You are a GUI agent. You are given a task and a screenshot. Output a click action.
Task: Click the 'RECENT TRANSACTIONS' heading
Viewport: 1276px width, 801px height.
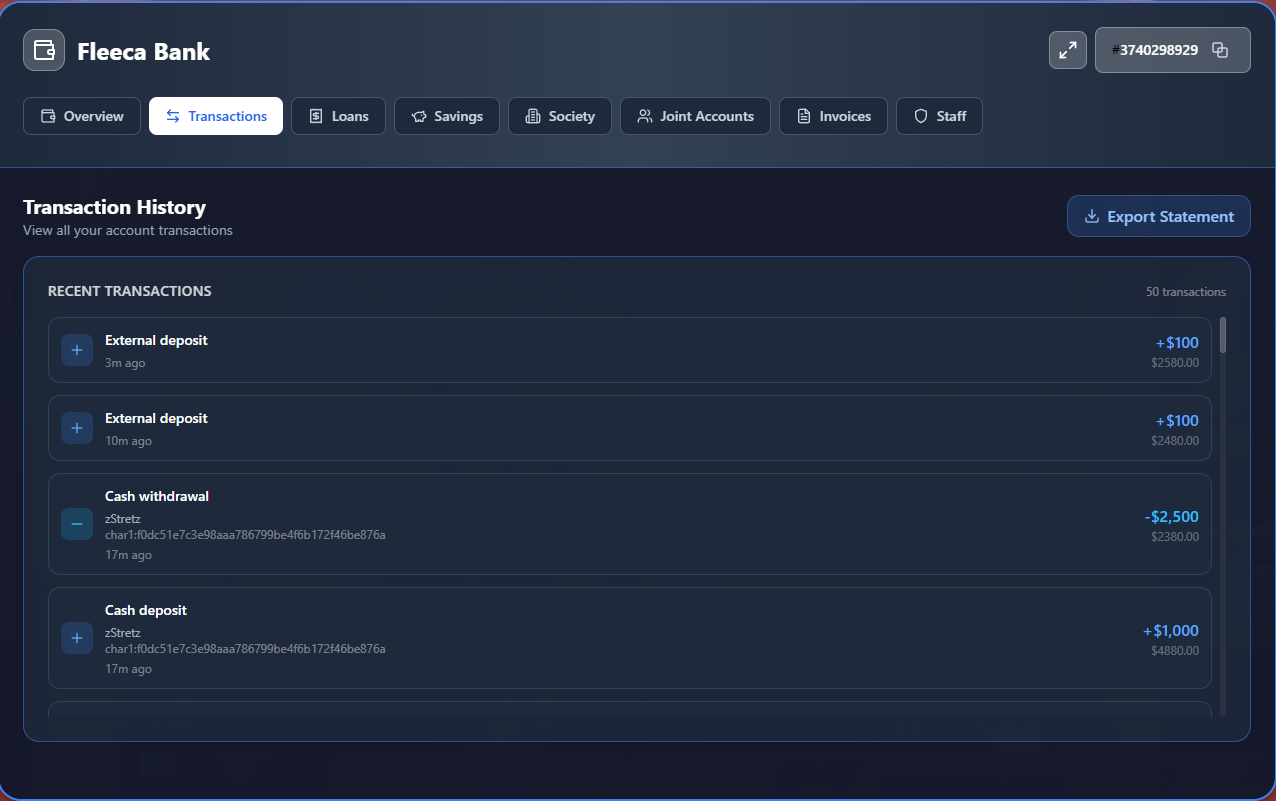click(130, 291)
